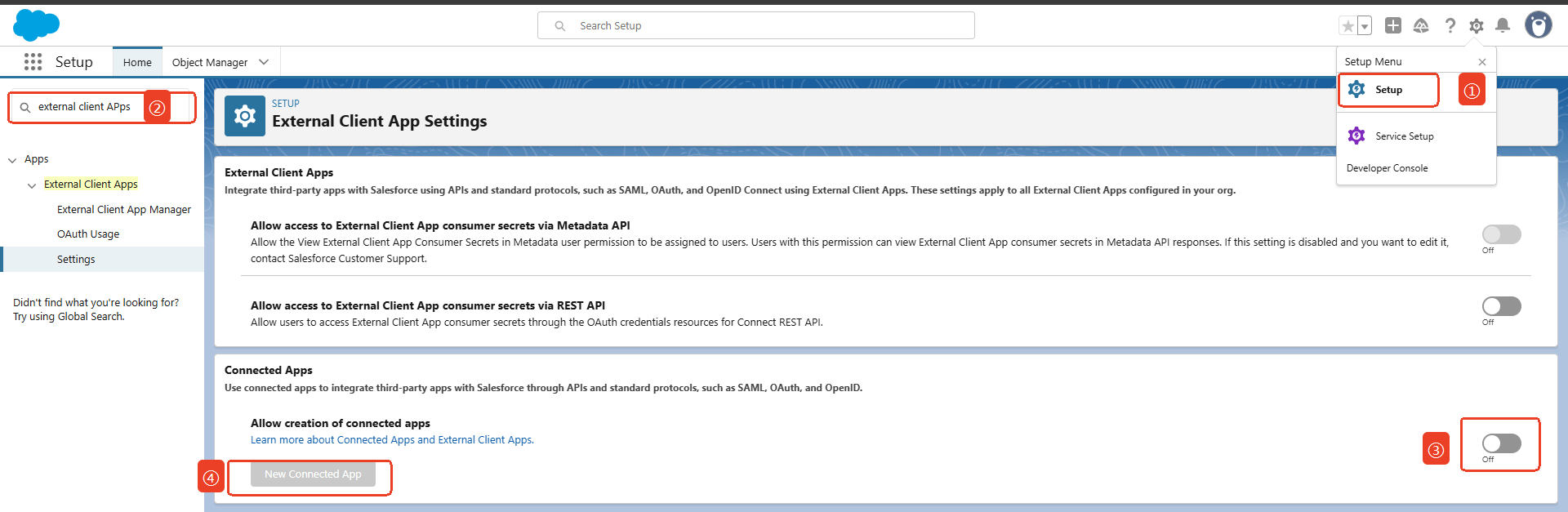Open Developer Console from the menu
This screenshot has height=512, width=1568.
click(1387, 168)
